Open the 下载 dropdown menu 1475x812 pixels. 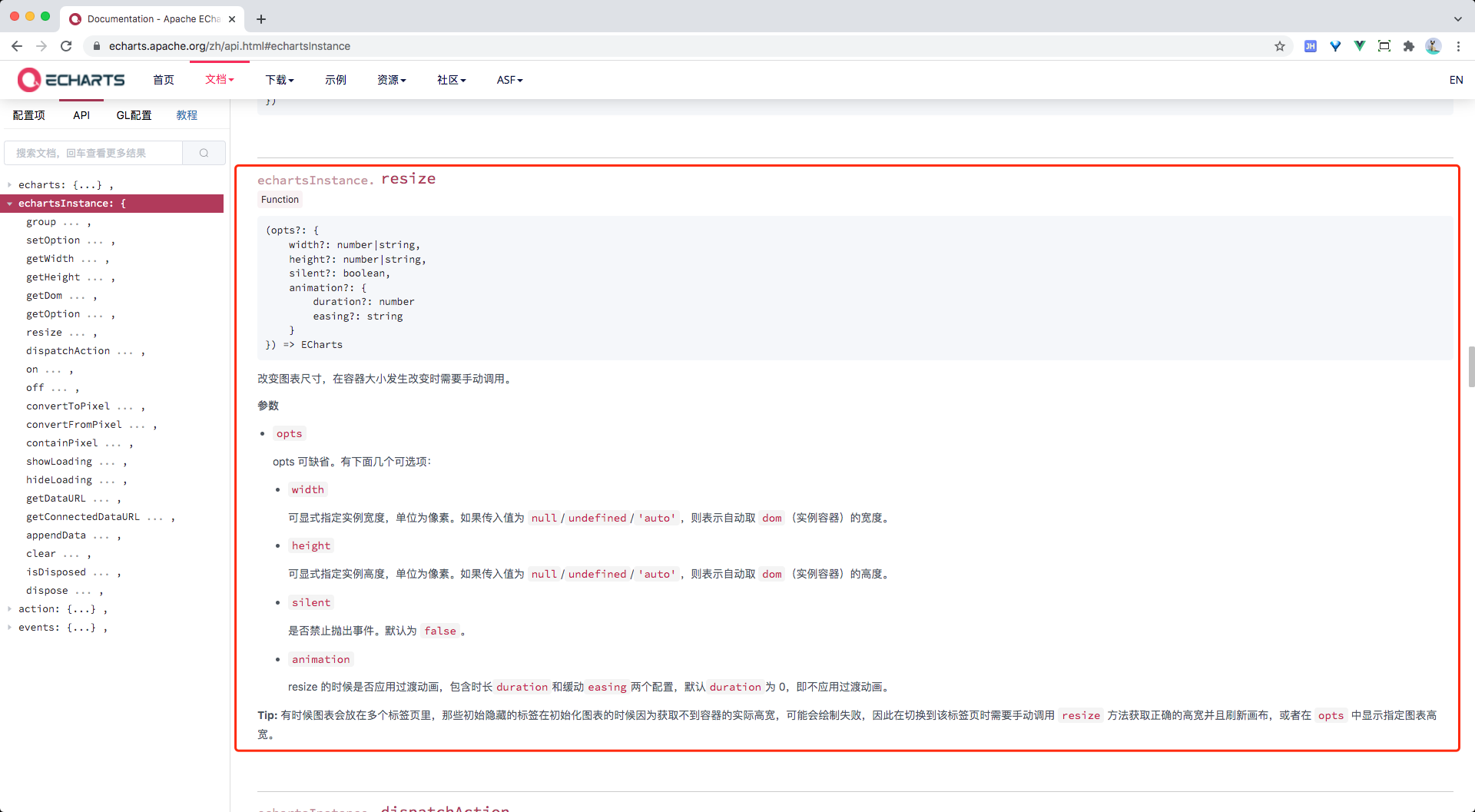tap(280, 80)
